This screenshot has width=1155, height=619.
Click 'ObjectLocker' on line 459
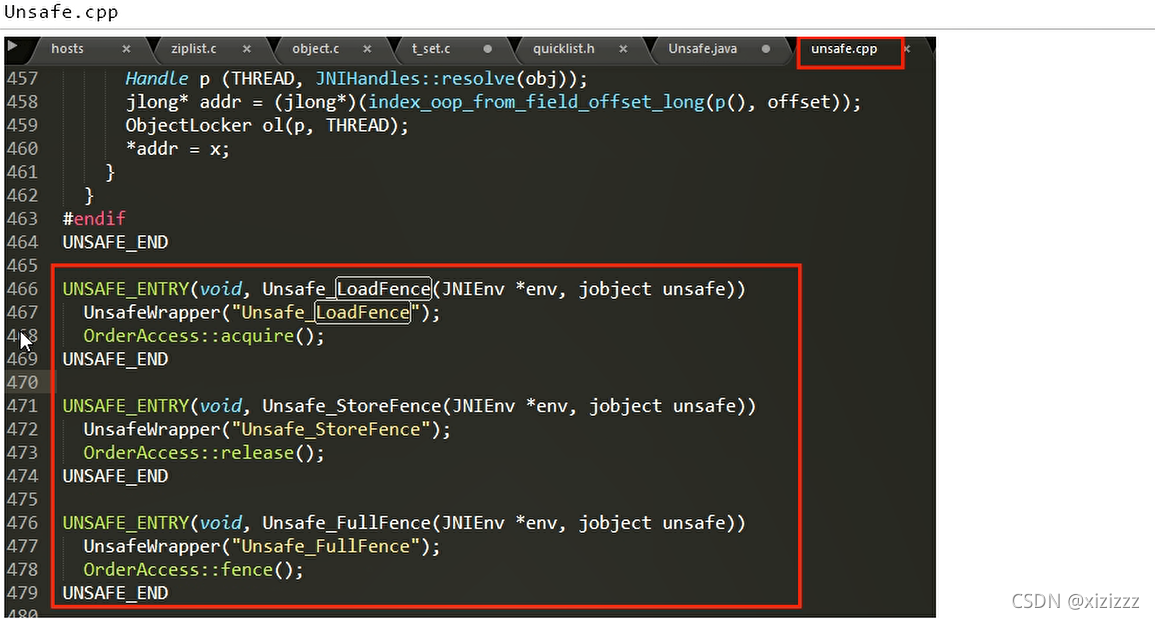pyautogui.click(x=189, y=125)
